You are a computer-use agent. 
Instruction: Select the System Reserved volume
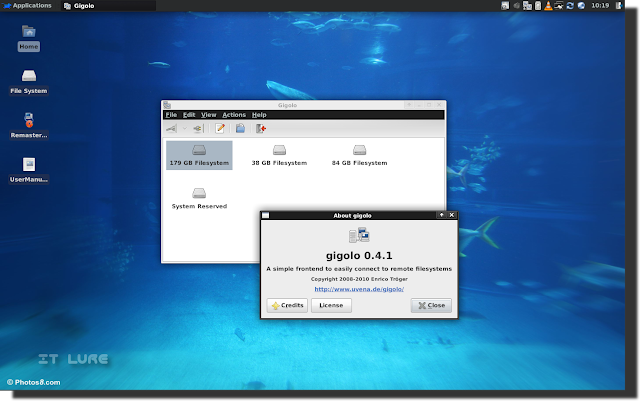pos(199,198)
